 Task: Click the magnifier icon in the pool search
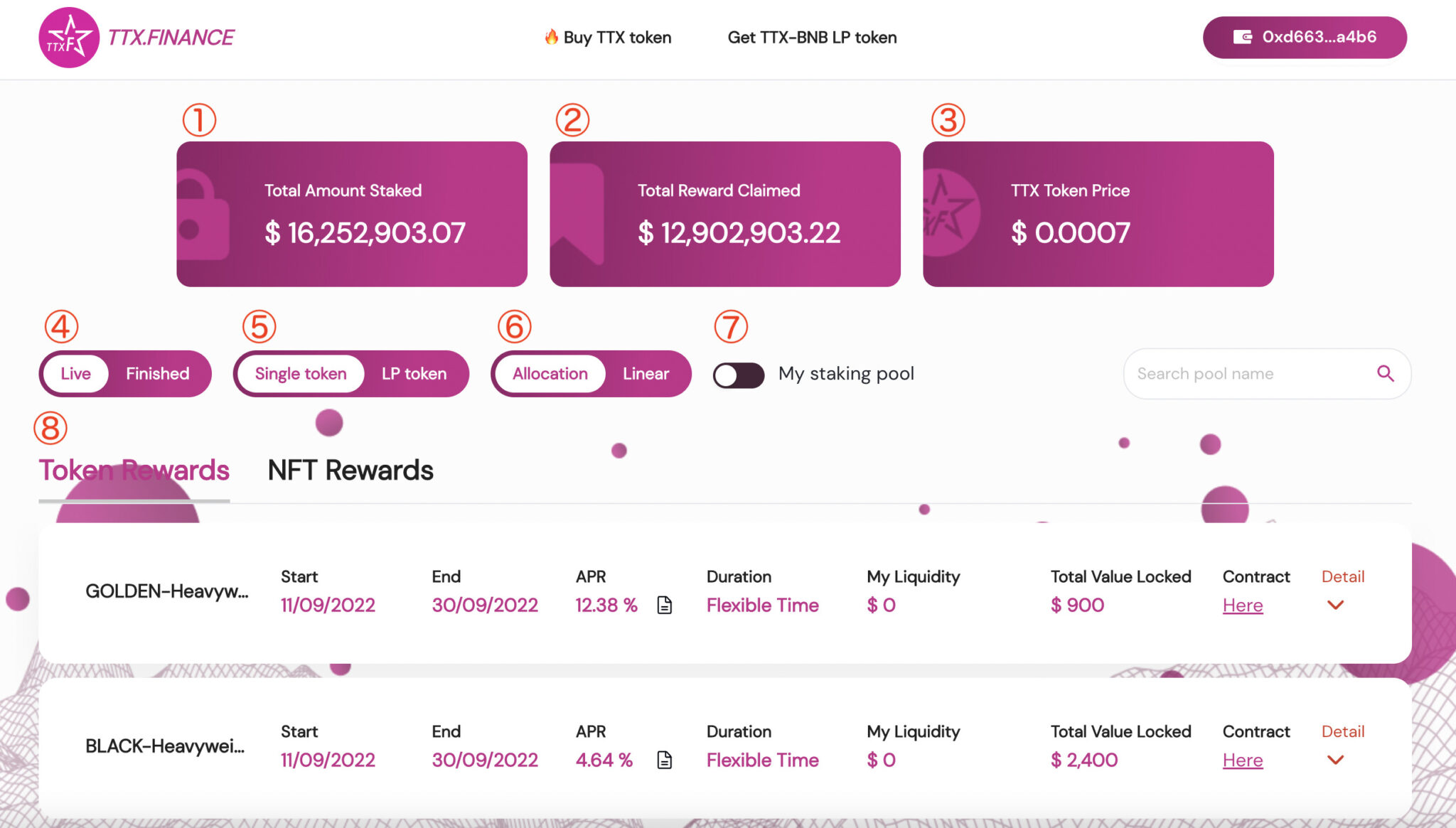(1385, 373)
